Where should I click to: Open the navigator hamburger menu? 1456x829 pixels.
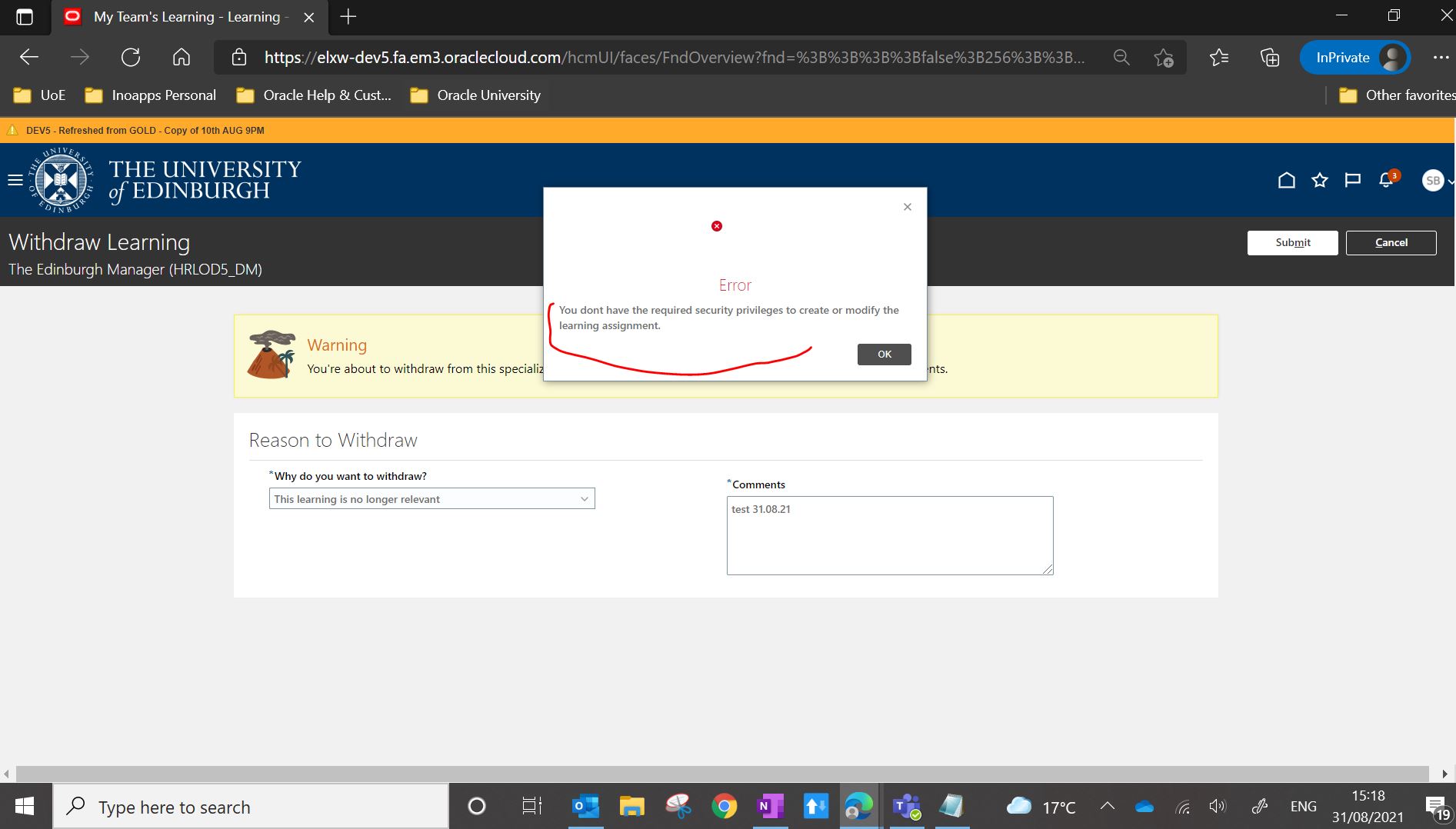coord(15,180)
